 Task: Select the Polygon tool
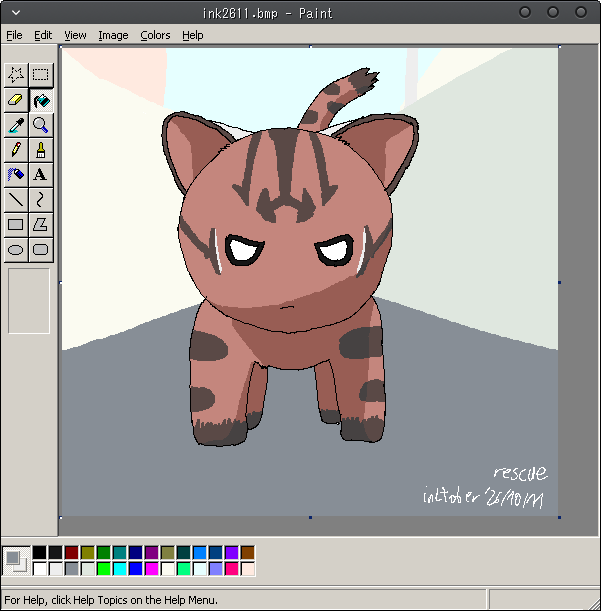click(41, 225)
